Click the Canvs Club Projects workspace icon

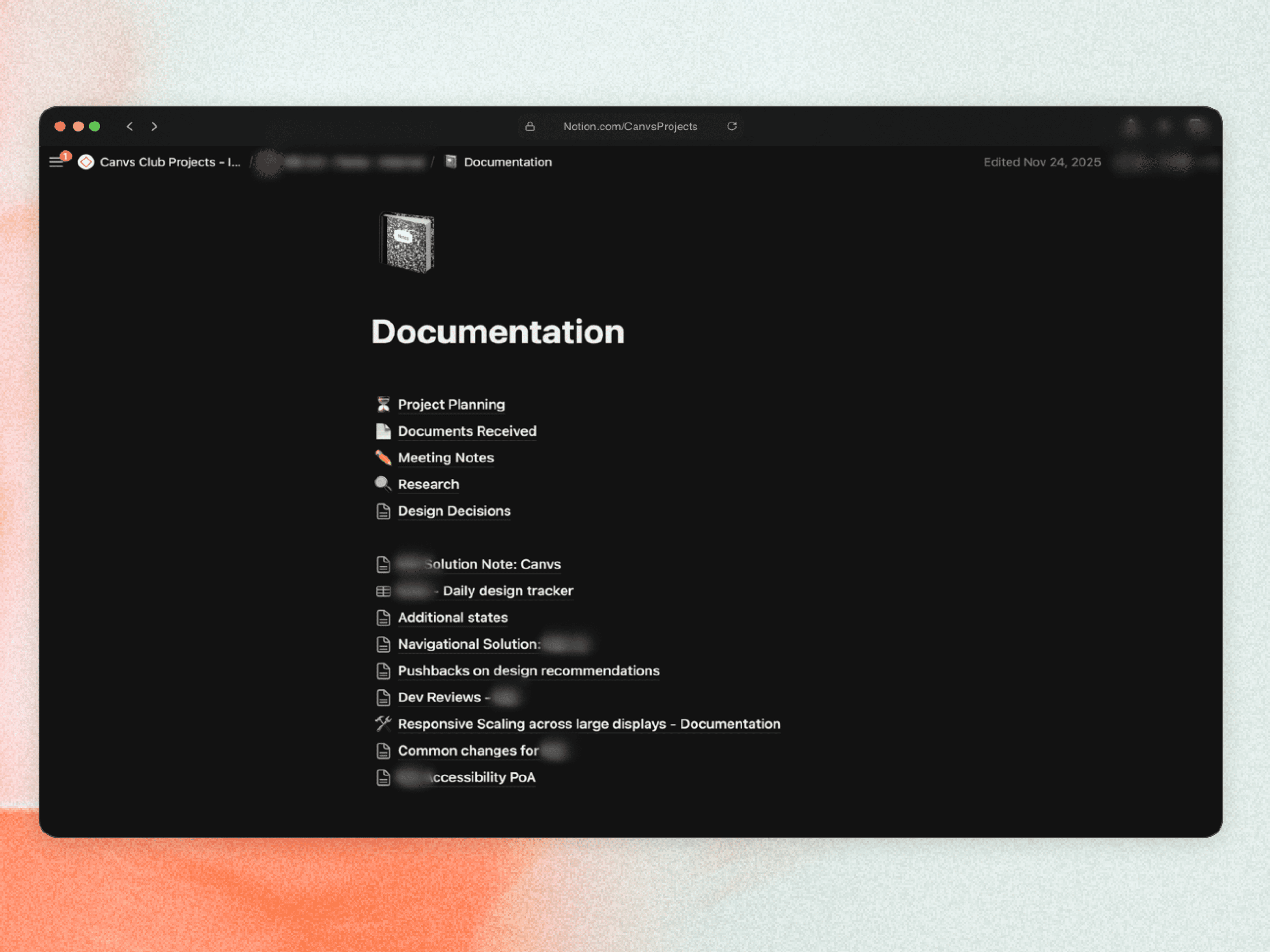pyautogui.click(x=86, y=162)
